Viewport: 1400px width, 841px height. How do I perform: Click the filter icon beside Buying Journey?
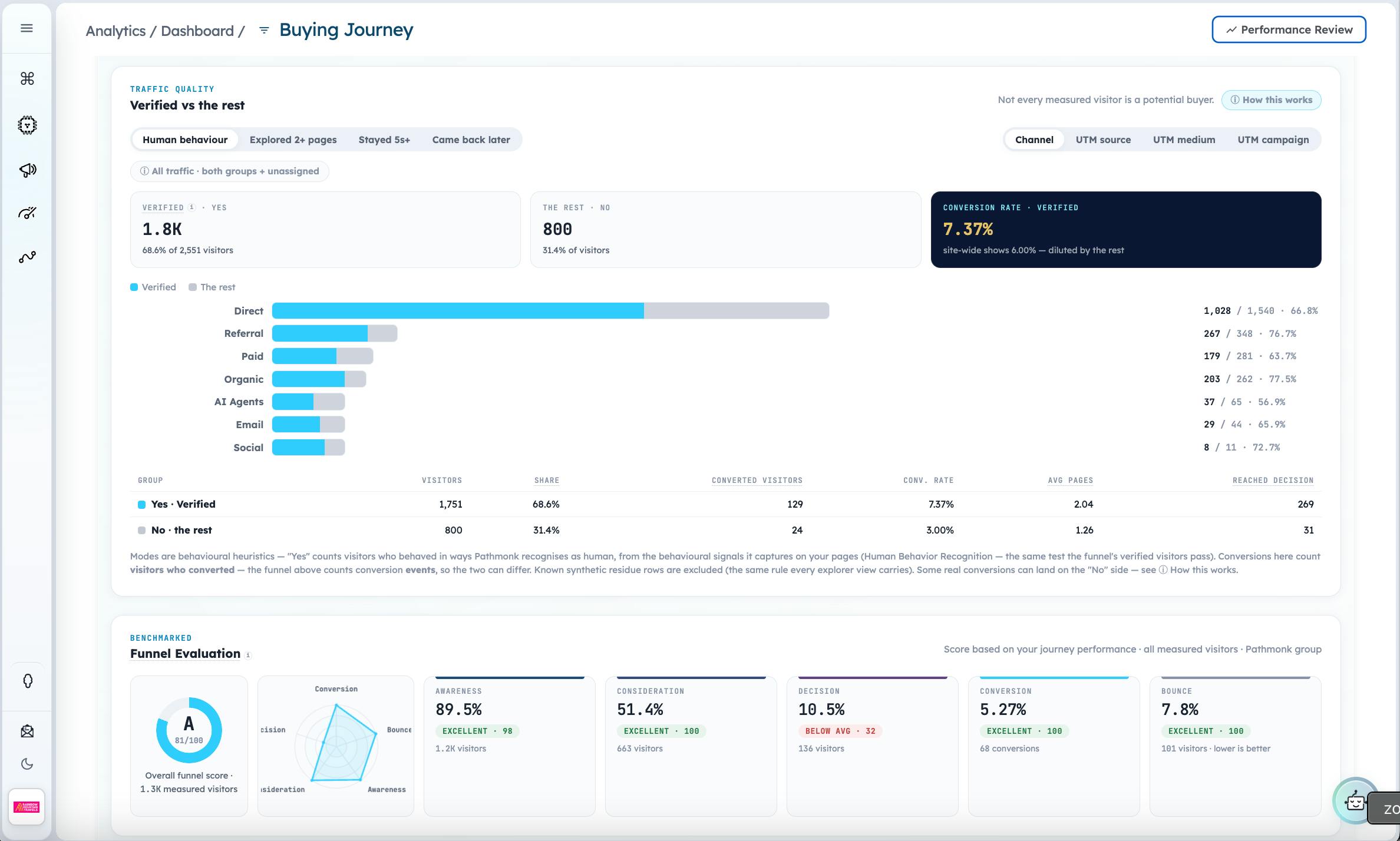point(264,30)
